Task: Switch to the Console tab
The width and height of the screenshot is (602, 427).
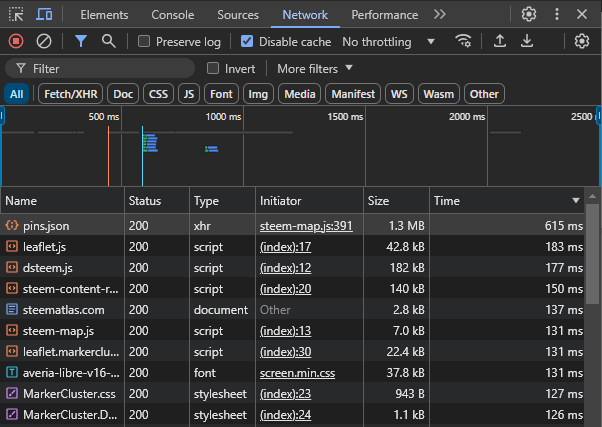Action: (172, 15)
